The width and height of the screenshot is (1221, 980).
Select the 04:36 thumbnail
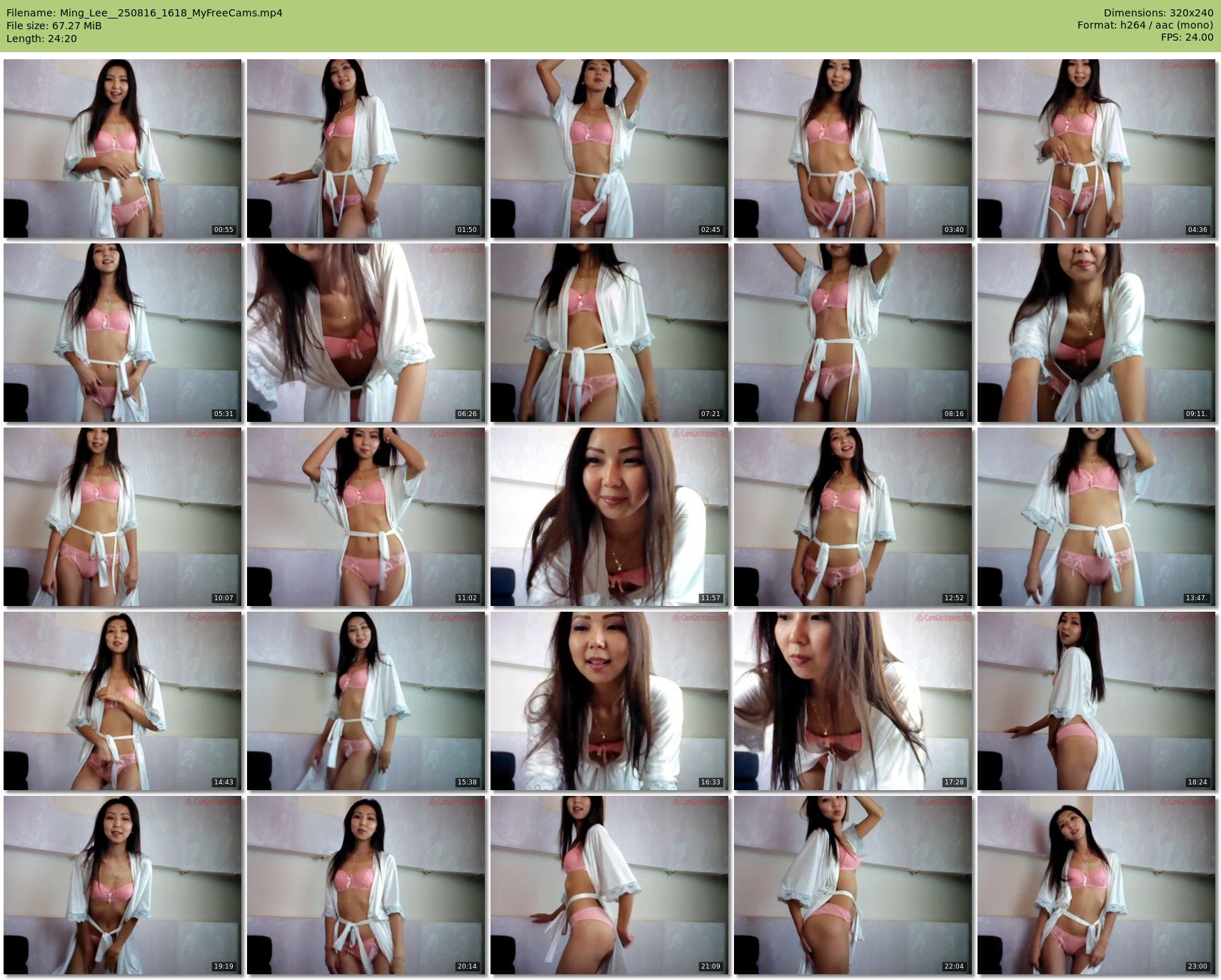click(x=1097, y=148)
